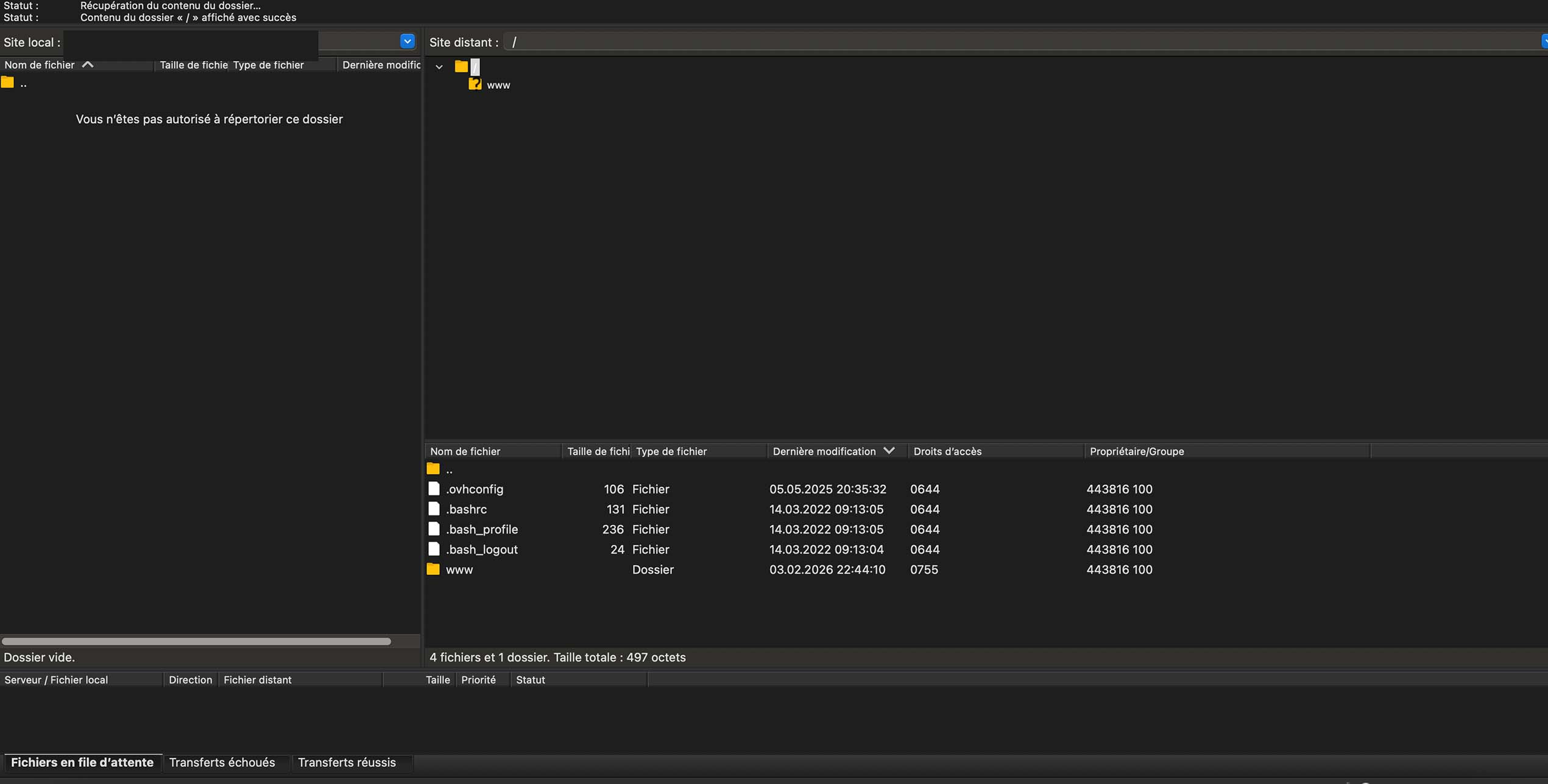Sort remote files by Taille de fichier
The image size is (1548, 784).
(x=598, y=451)
